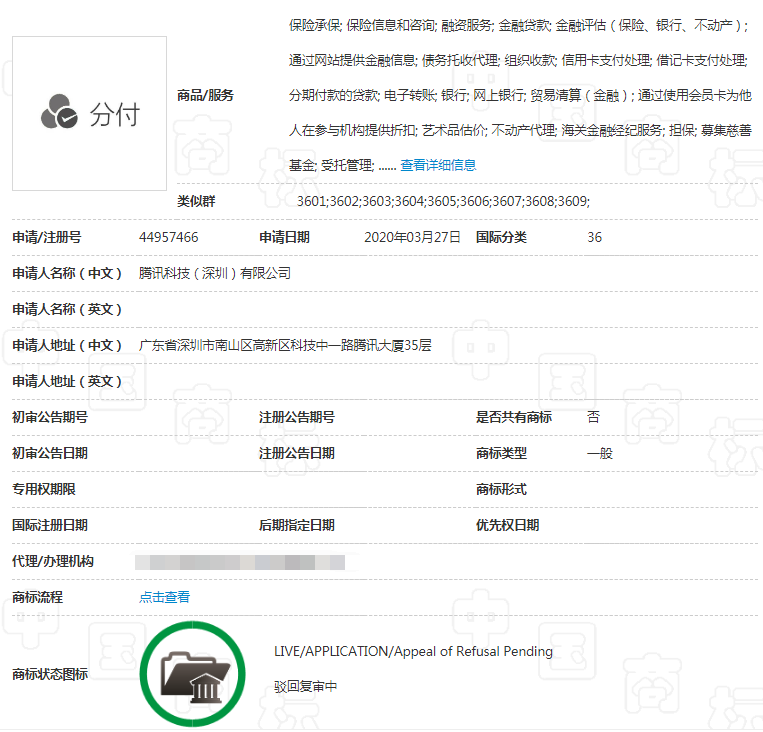Click the 申请人地址（中文） label

click(67, 346)
